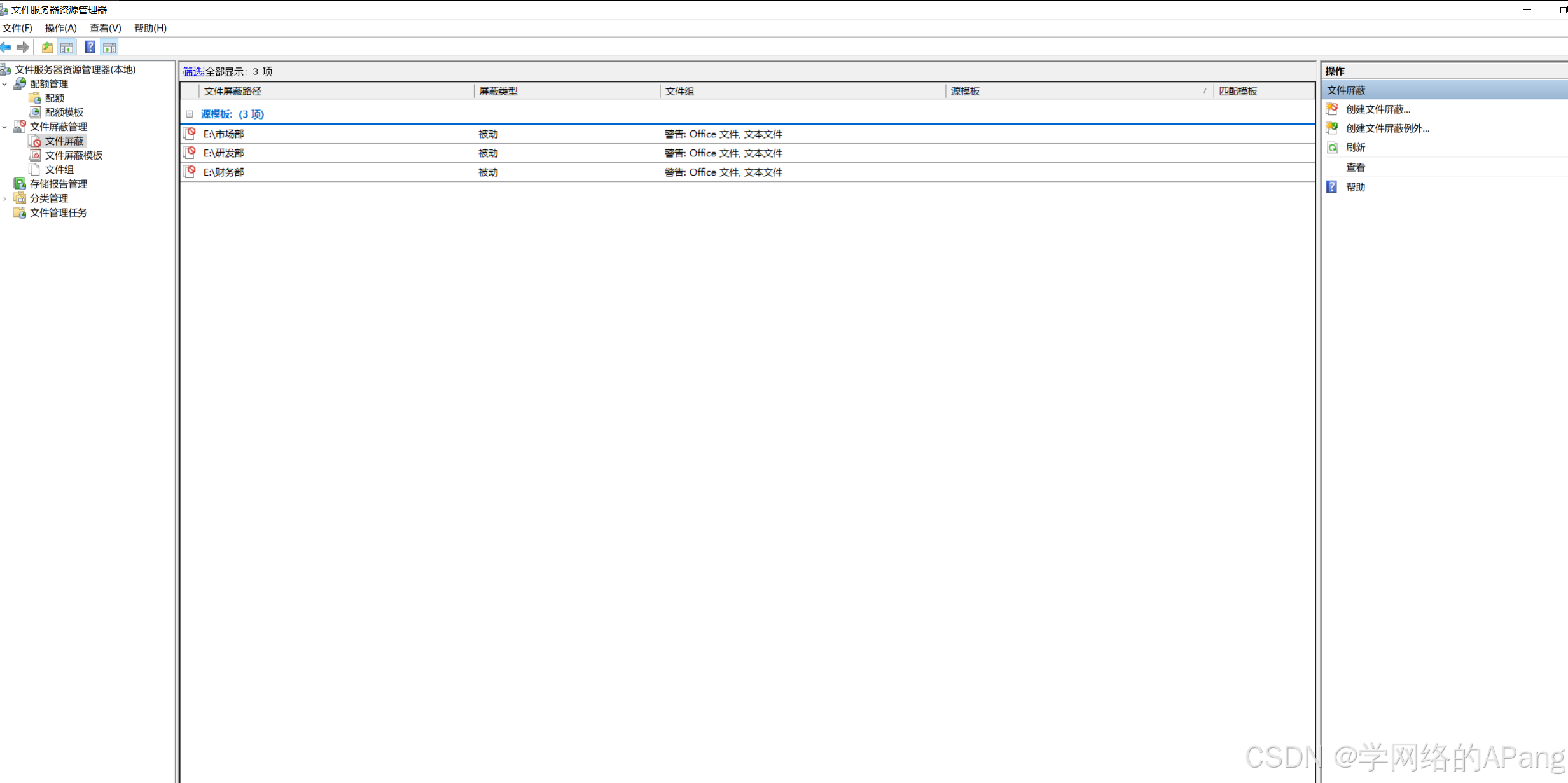Viewport: 1568px width, 783px height.
Task: Toggle the Show/Hide action pane icon
Action: [109, 47]
